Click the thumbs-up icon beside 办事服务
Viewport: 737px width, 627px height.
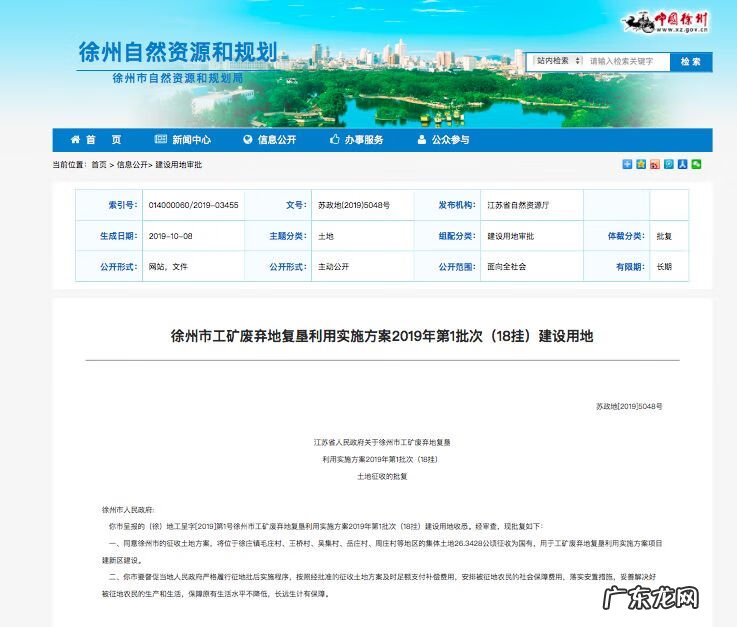[334, 139]
